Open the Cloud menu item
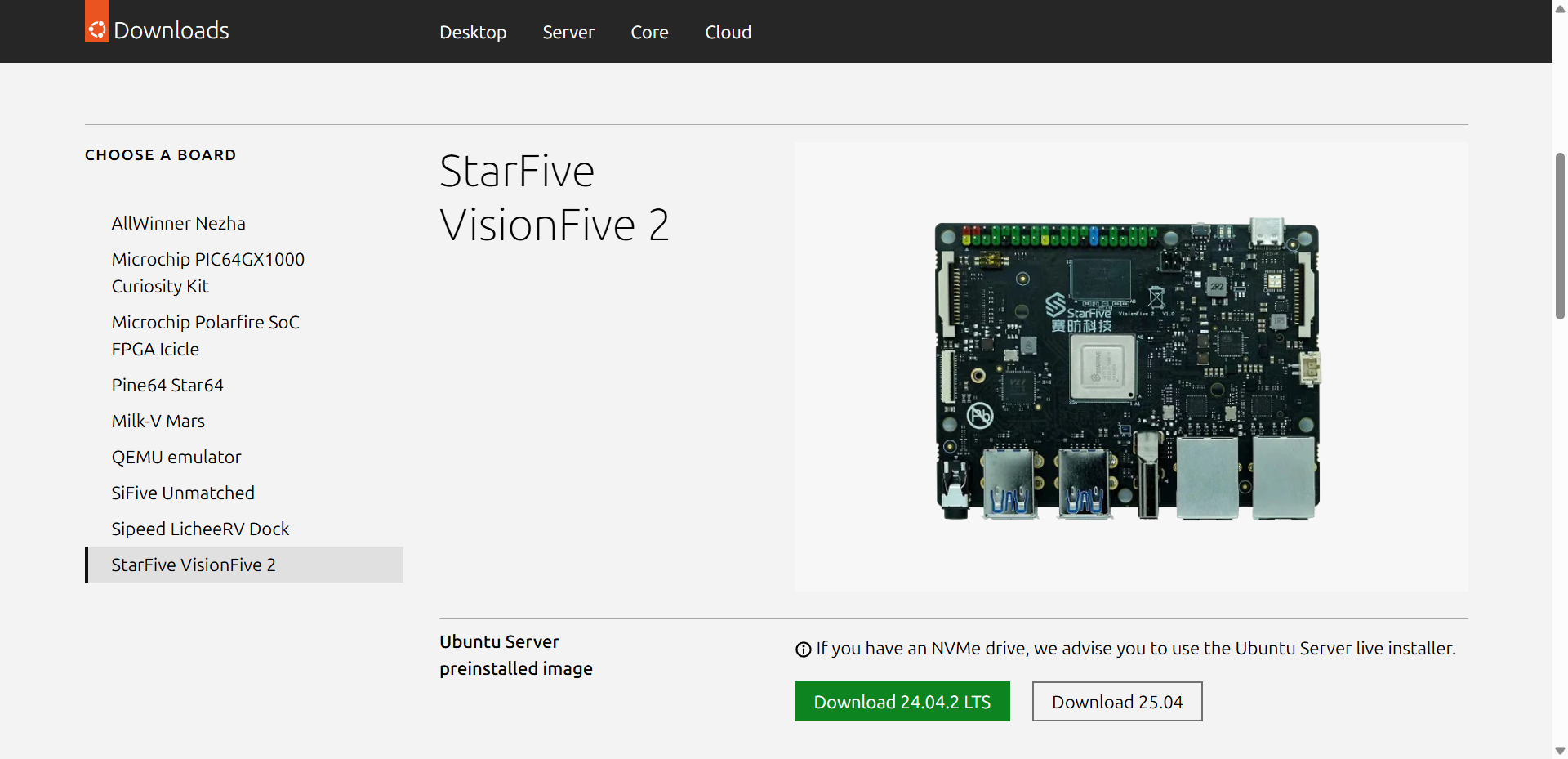Image resolution: width=1568 pixels, height=759 pixels. pyautogui.click(x=728, y=32)
